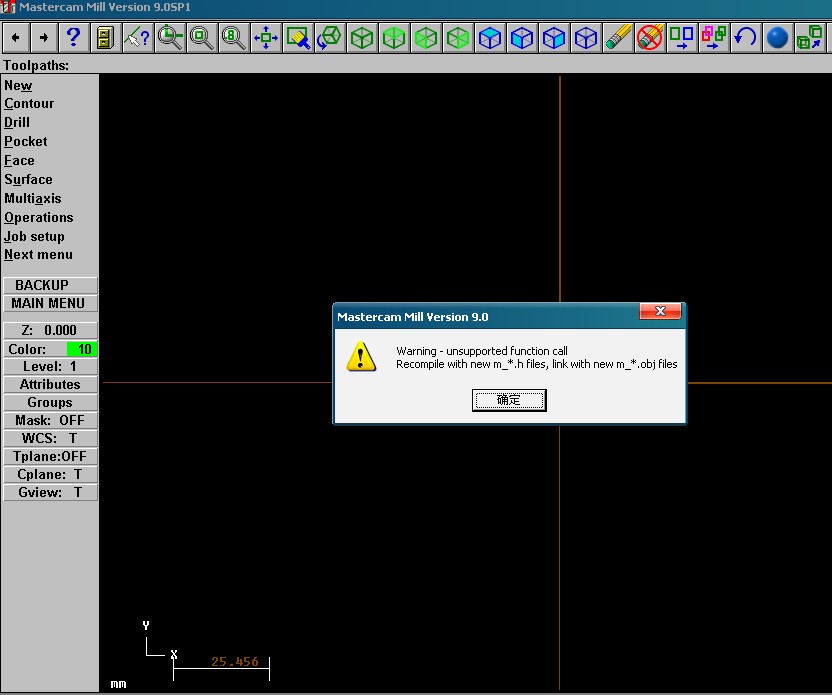This screenshot has width=832, height=695.
Task: Go to next toolbar page arrow
Action: (44, 38)
